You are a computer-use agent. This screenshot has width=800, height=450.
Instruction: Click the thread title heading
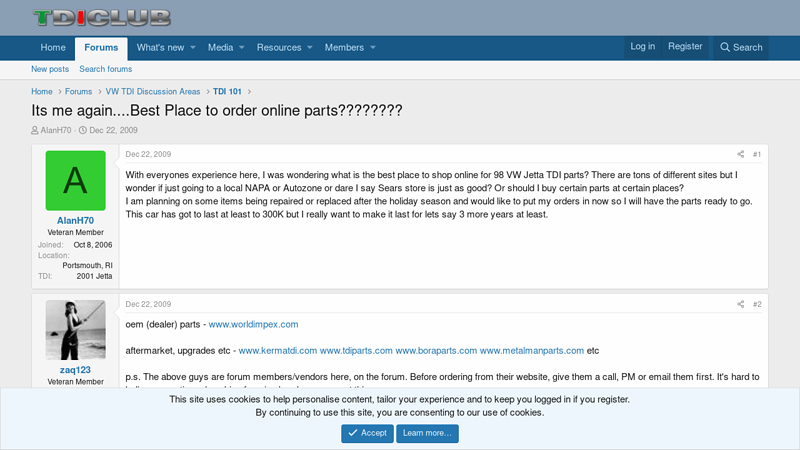pyautogui.click(x=217, y=110)
